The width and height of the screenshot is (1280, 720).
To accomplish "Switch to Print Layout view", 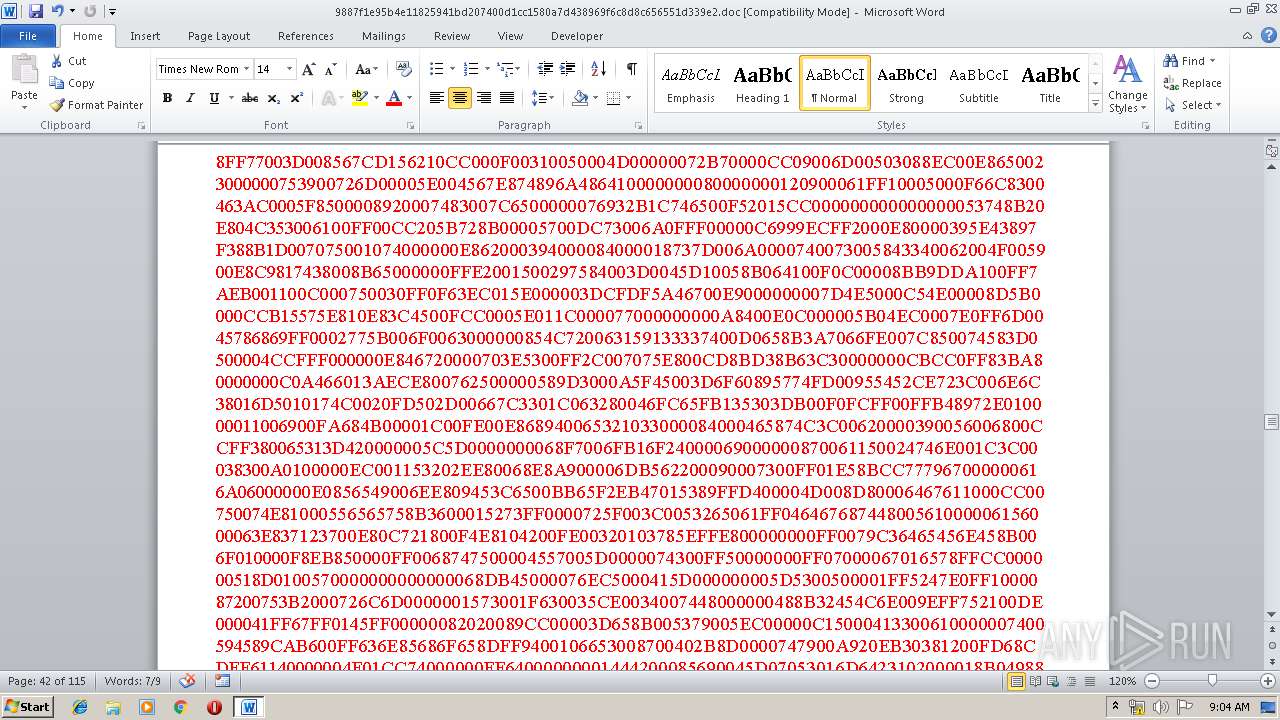I will 1016,681.
